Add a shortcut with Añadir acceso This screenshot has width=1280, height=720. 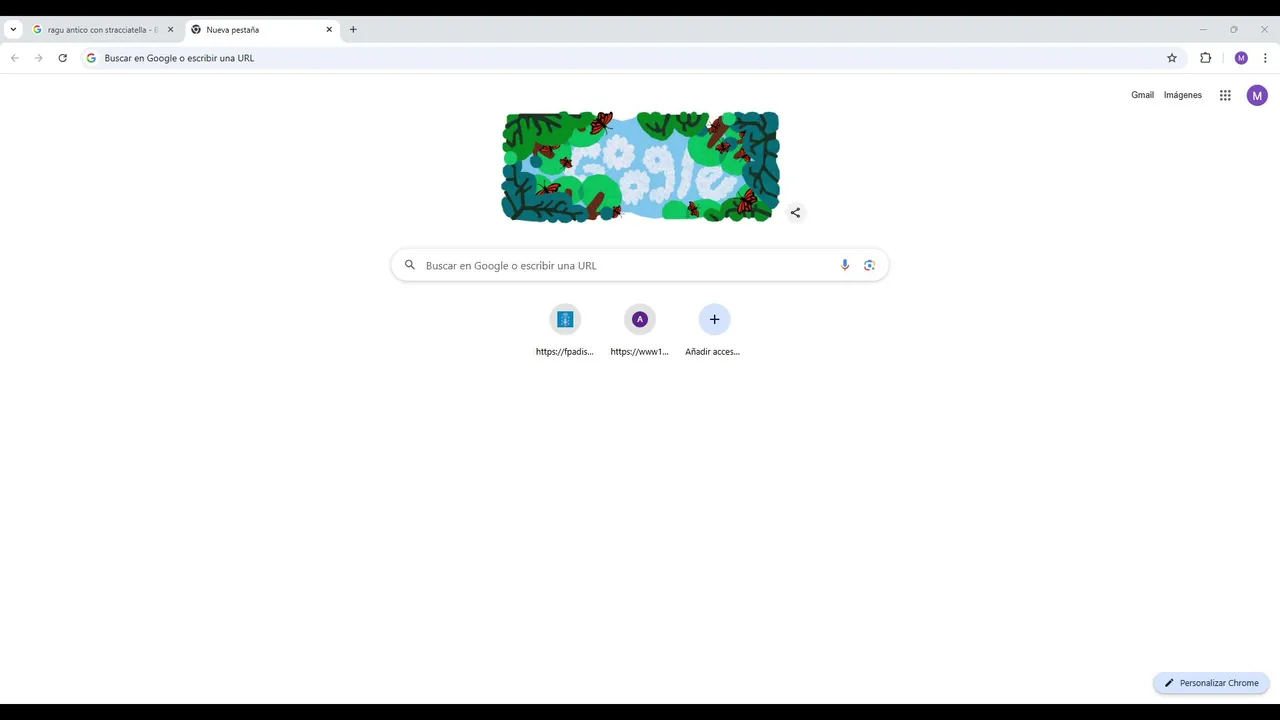tap(714, 331)
